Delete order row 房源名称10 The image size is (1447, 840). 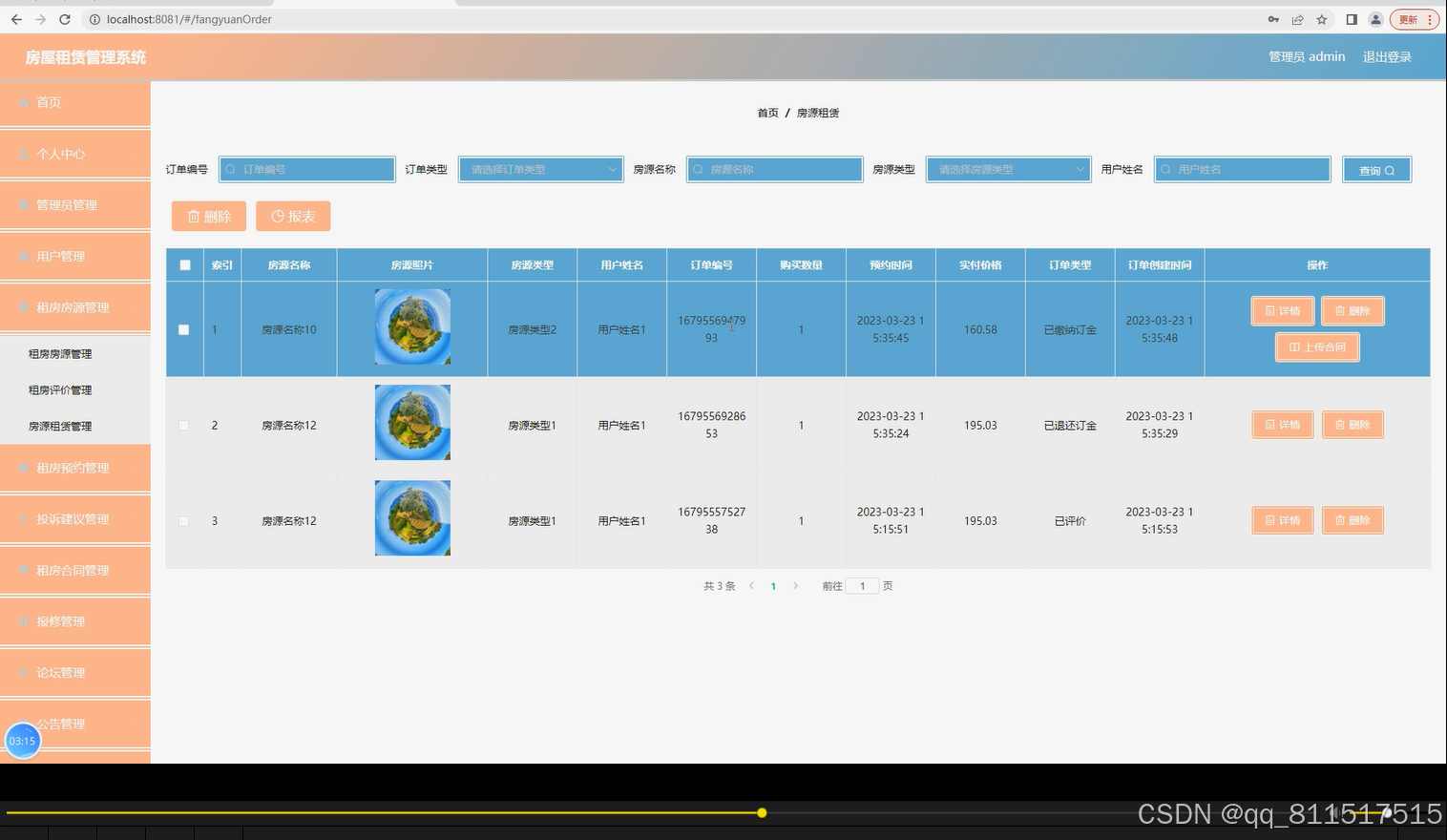pos(1353,311)
